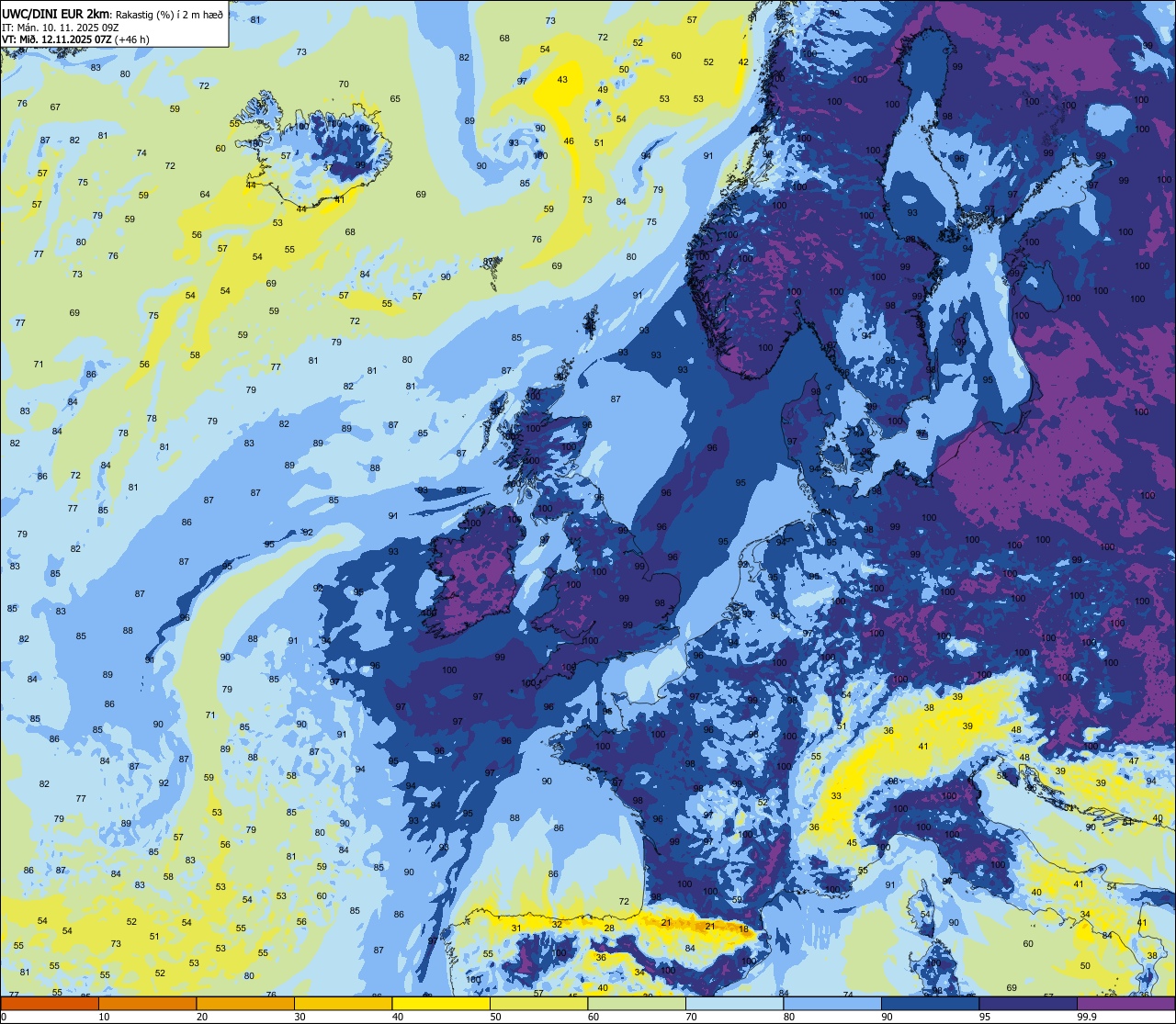Click the dark orange 0–10 legend swatch
Screen dimensions: 1176x1024
click(x=50, y=1004)
